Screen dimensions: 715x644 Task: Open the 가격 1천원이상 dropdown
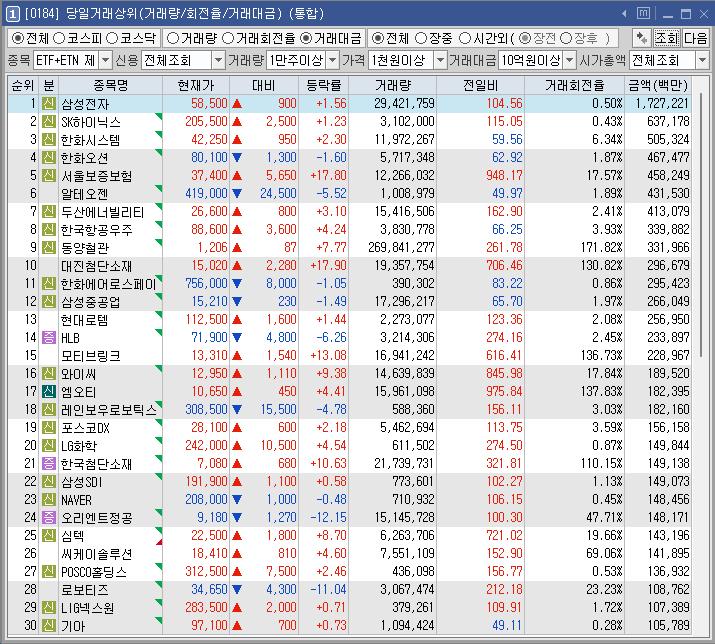click(x=440, y=60)
